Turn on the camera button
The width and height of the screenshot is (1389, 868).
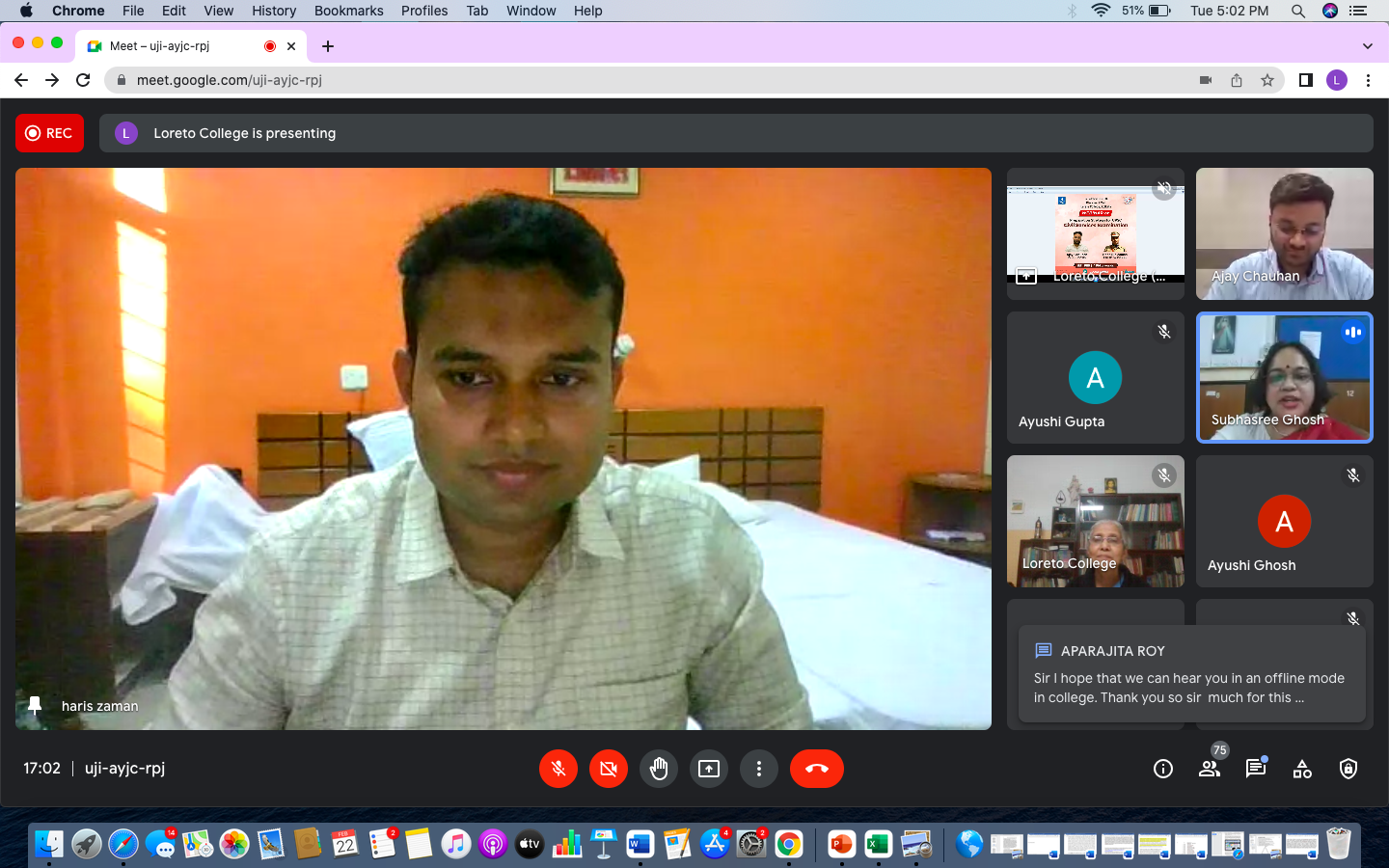point(608,769)
